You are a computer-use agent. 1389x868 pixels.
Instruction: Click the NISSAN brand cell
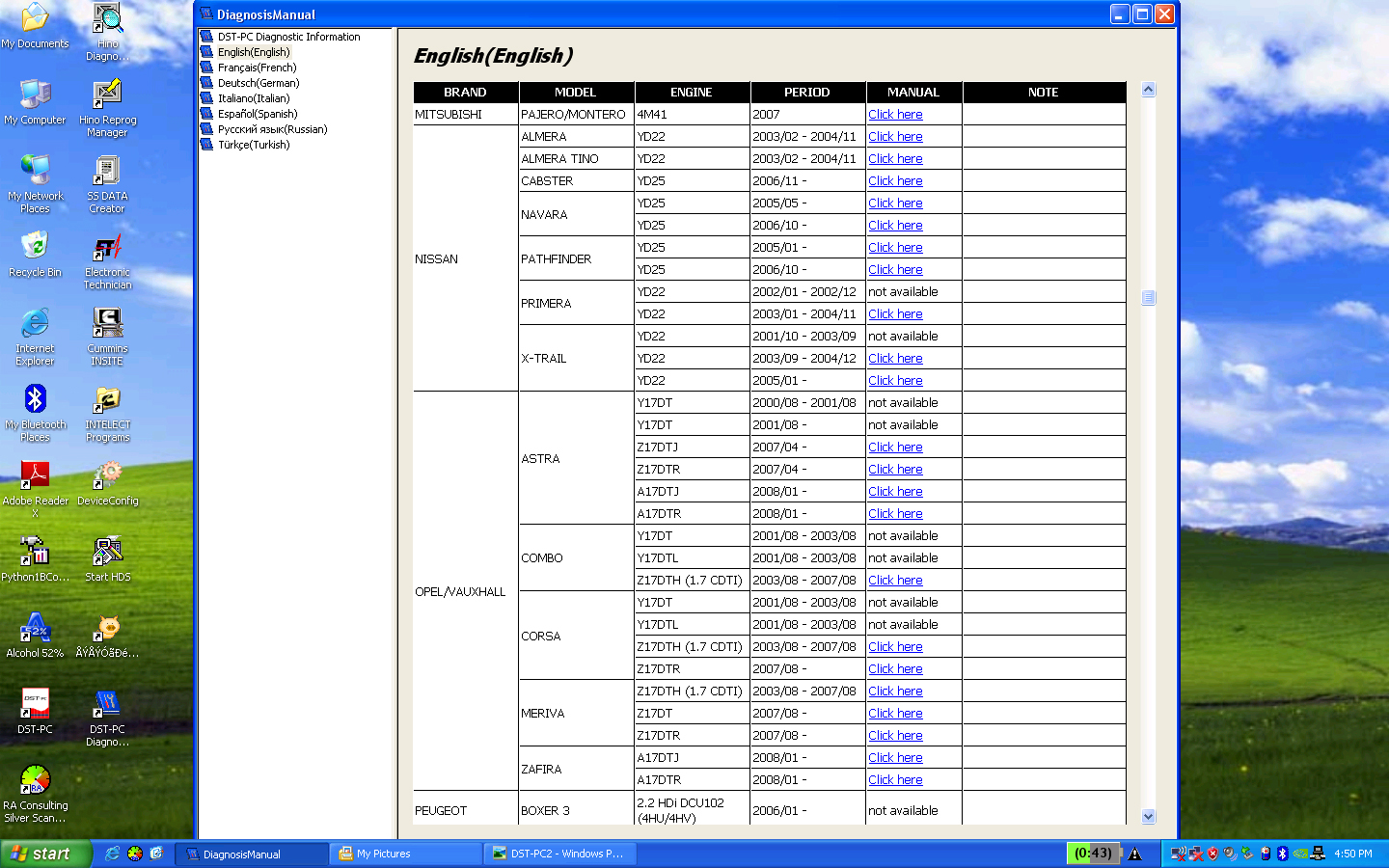pyautogui.click(x=466, y=258)
